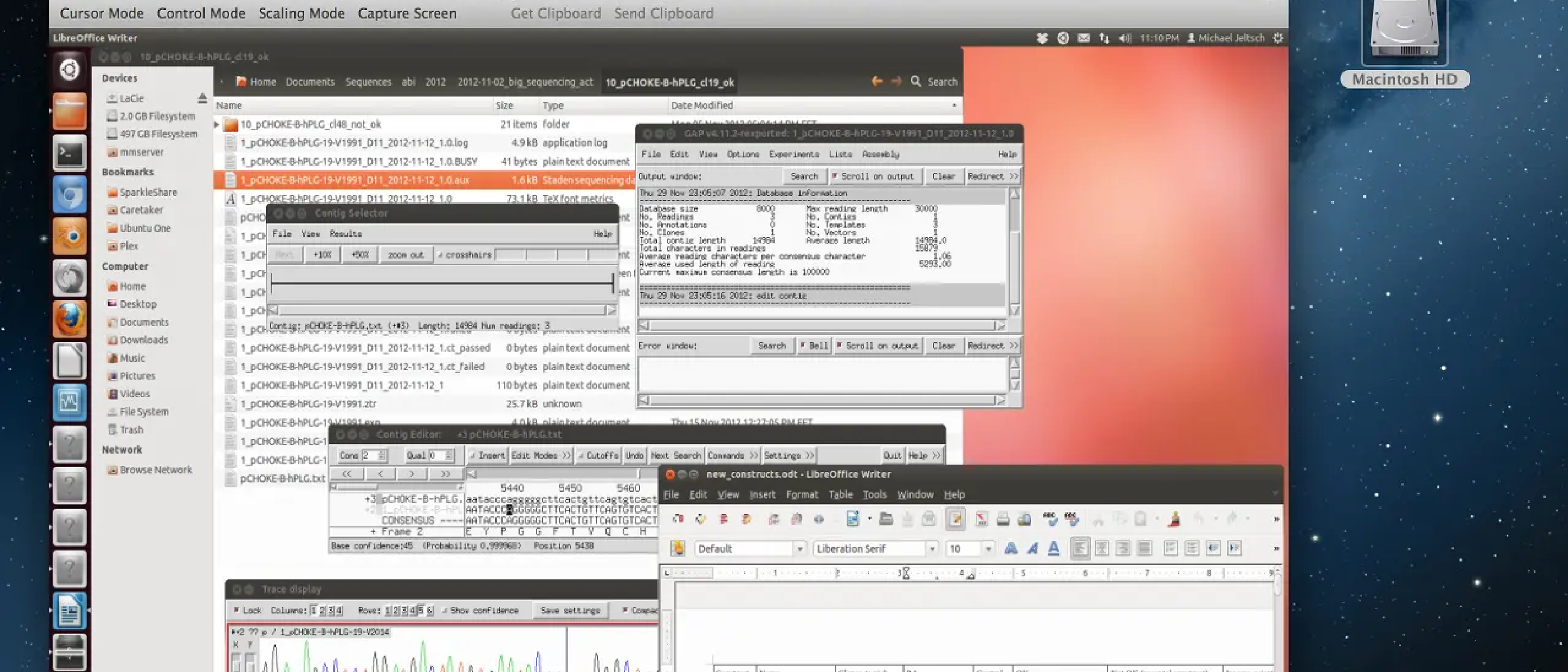Image resolution: width=1568 pixels, height=672 pixels.
Task: Open Page Preview icon in Writer toolbar
Action: tap(1024, 519)
